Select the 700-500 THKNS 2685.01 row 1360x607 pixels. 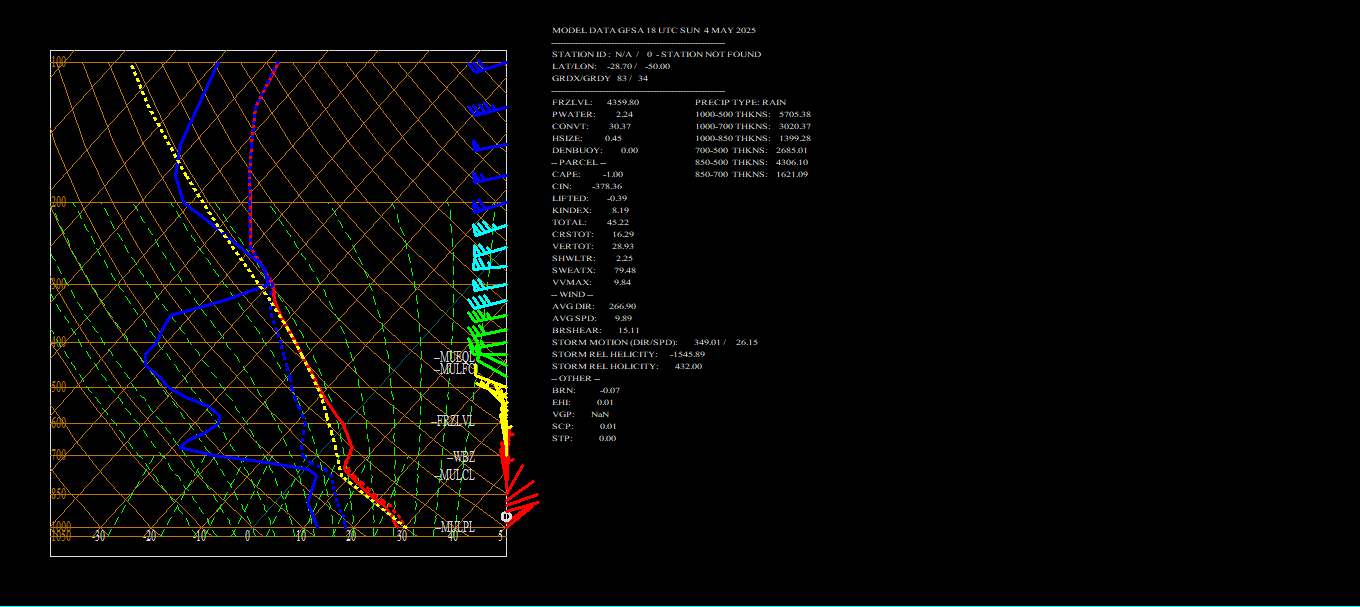pos(751,150)
